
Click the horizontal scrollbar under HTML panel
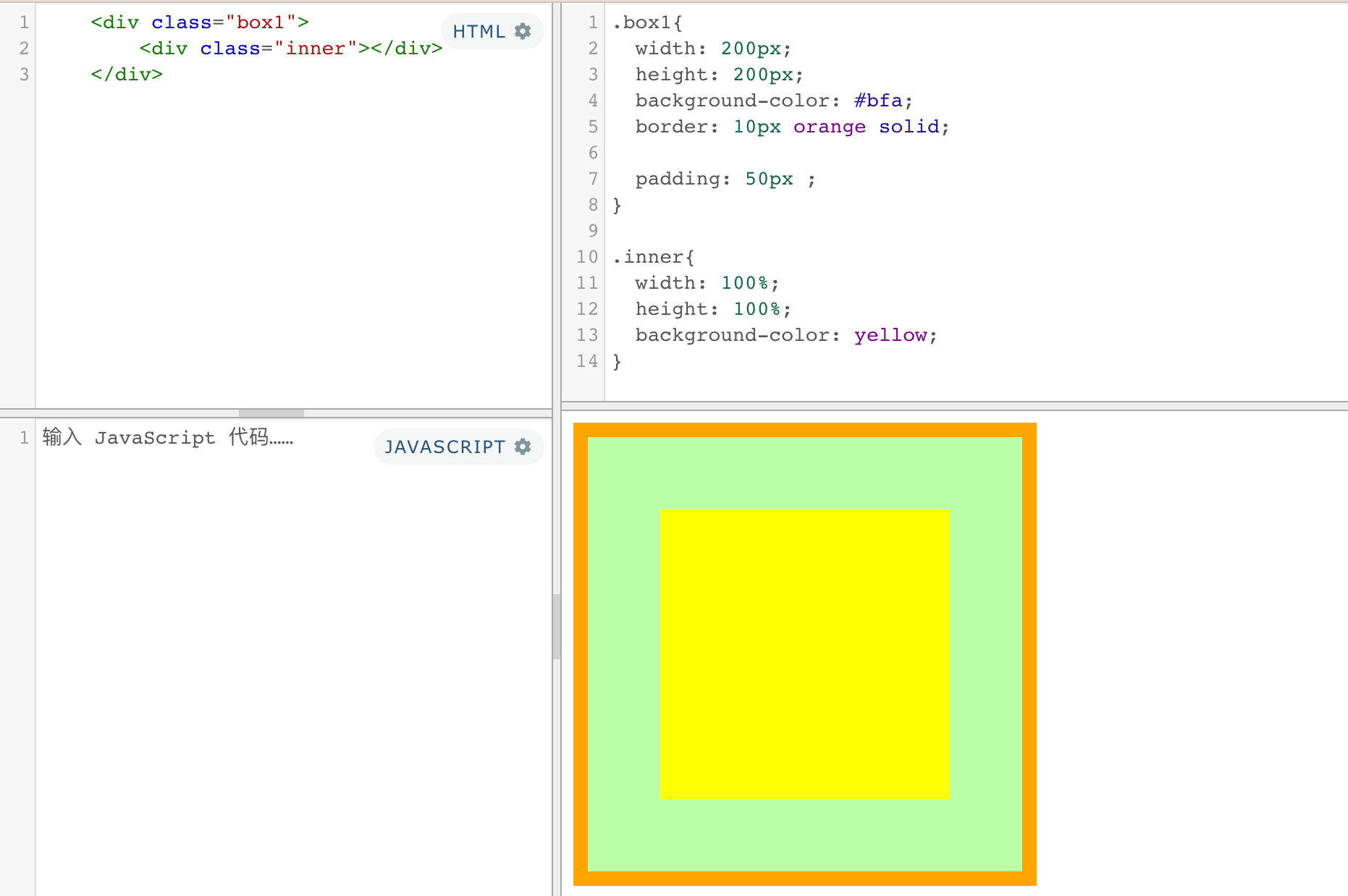click(271, 413)
